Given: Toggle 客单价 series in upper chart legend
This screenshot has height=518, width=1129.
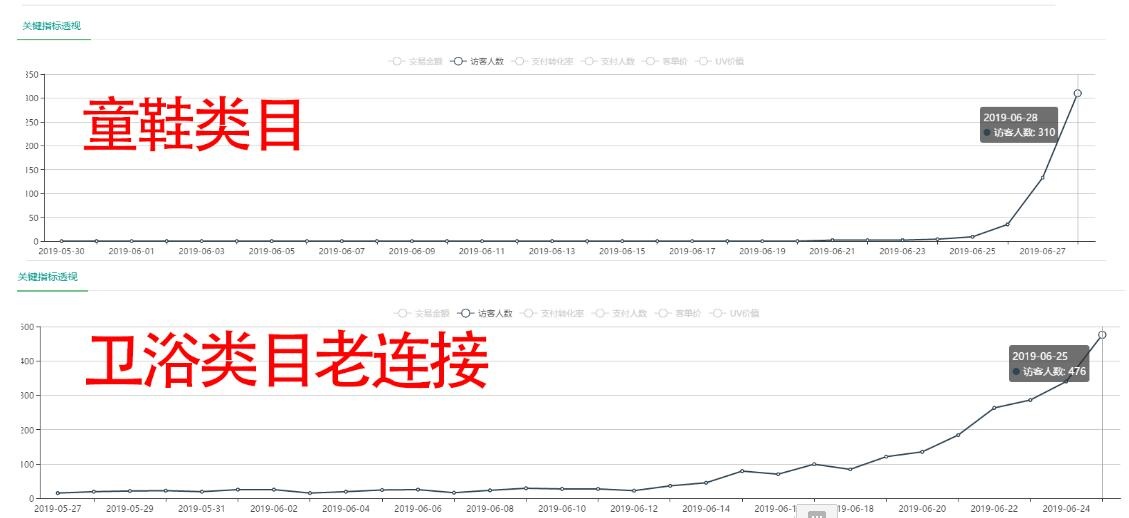Looking at the screenshot, I should (x=665, y=61).
